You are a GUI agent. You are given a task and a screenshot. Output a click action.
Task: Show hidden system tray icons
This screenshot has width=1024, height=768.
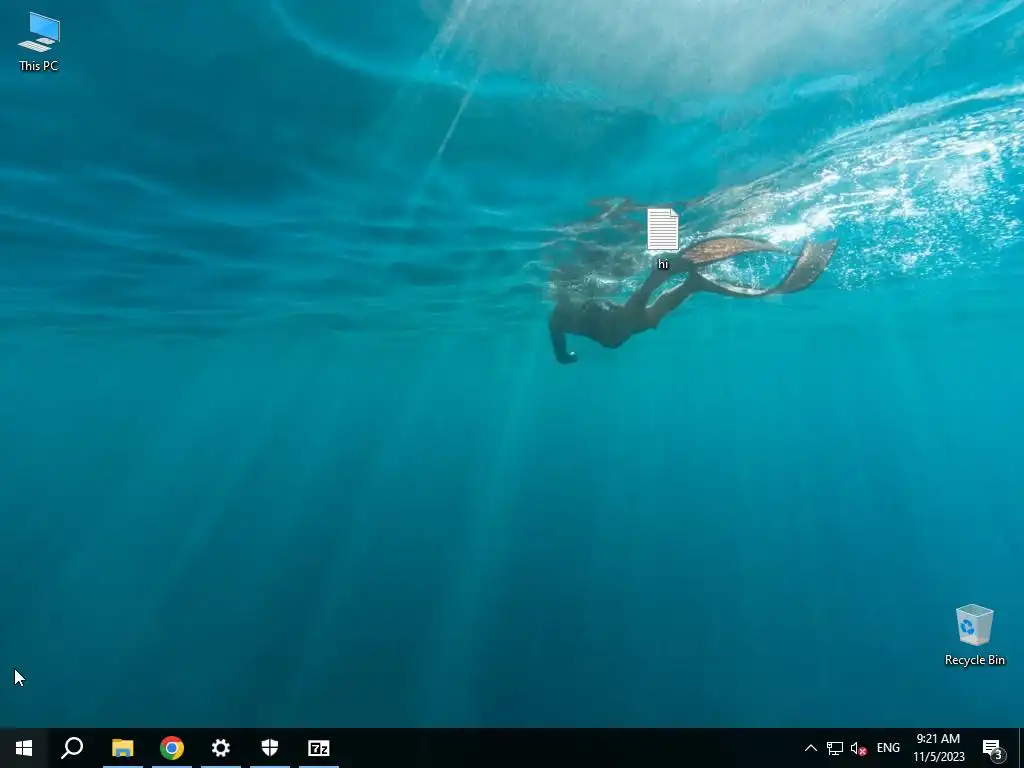tap(810, 748)
